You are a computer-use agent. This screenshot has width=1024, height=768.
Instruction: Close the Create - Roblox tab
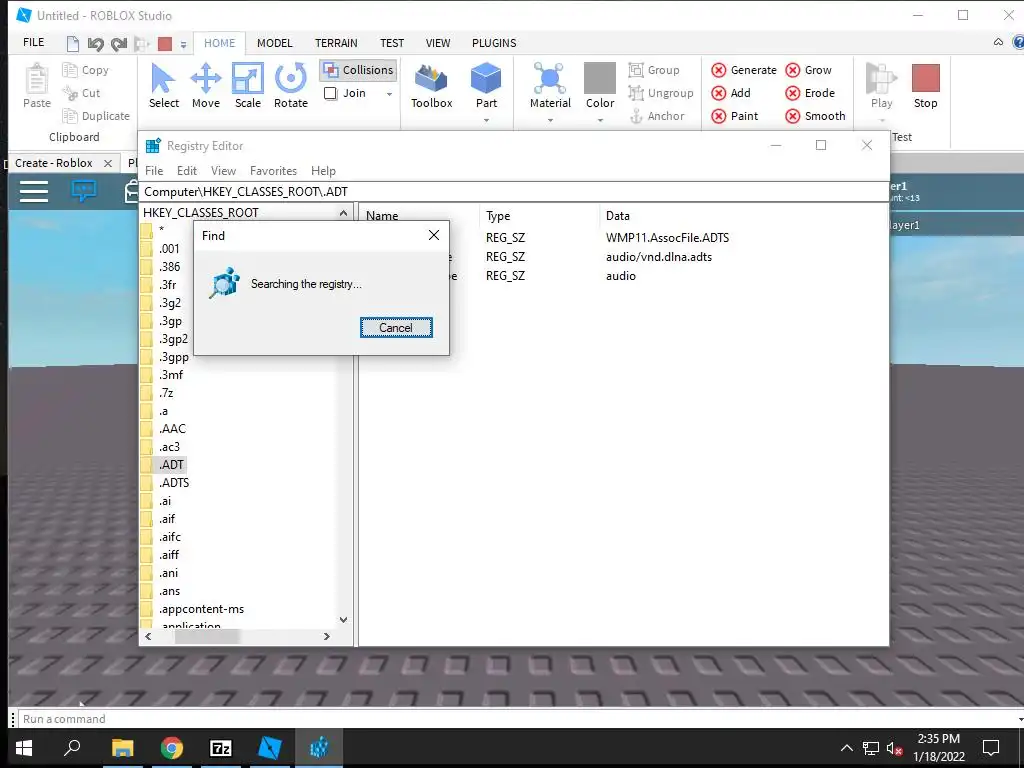108,163
